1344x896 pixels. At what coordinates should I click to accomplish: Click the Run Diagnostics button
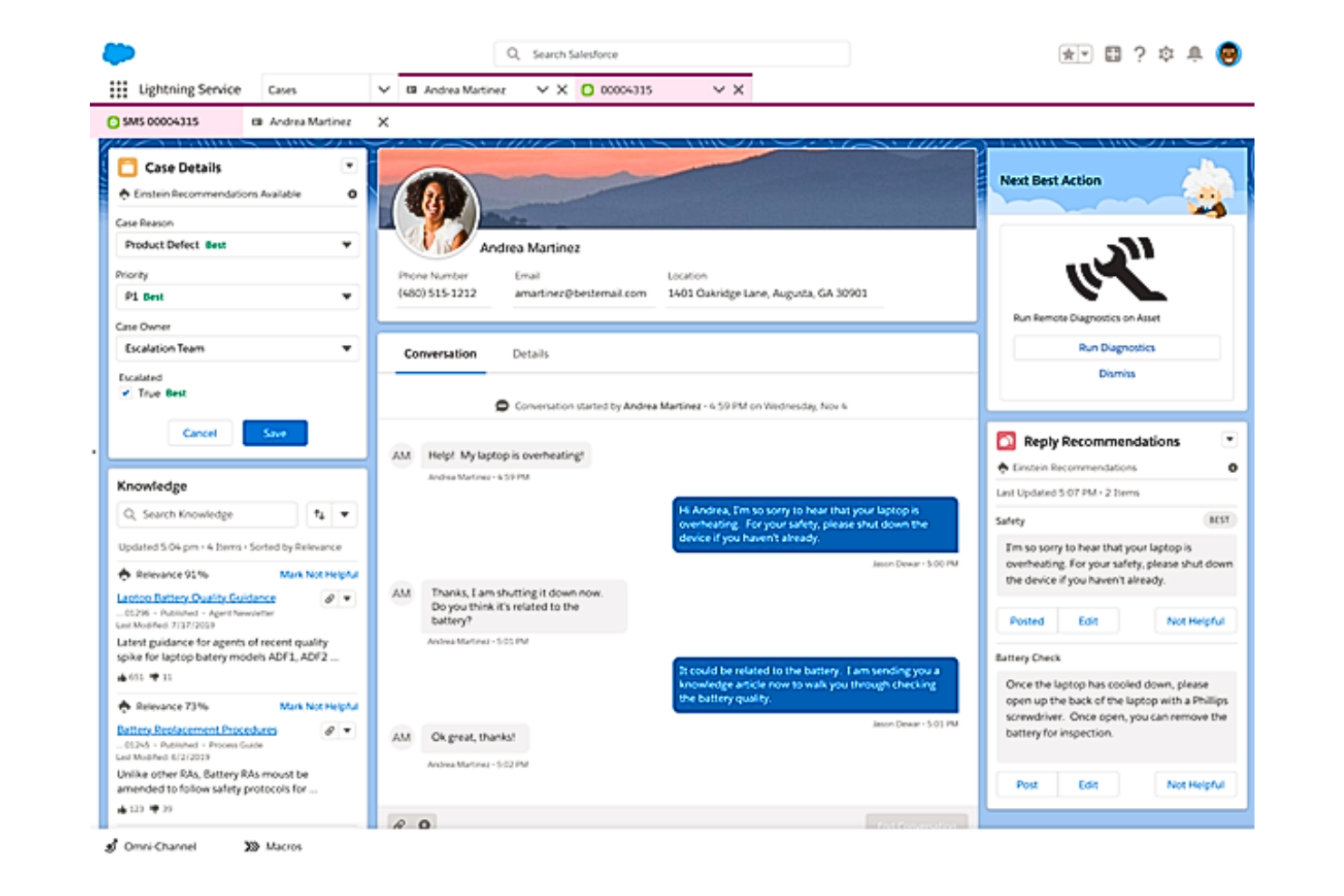click(1117, 348)
